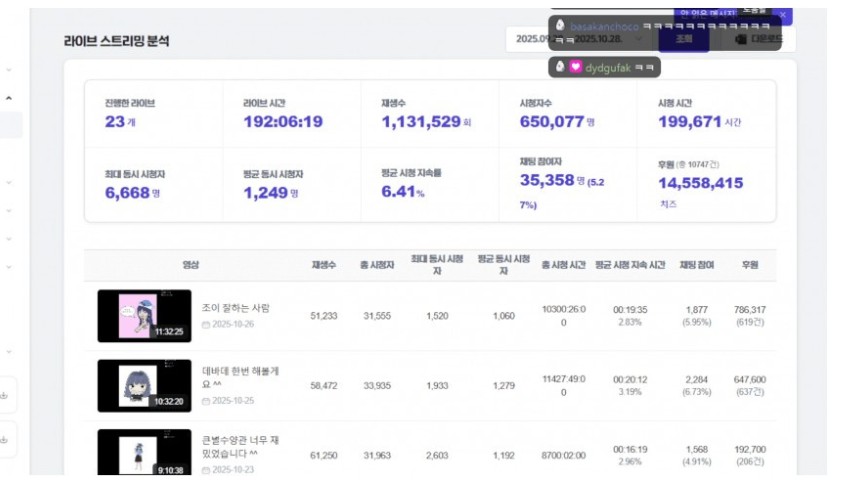The height and width of the screenshot is (496, 862).
Task: Open the 데바데 한번 해볼게요 thumbnail
Action: 144,385
